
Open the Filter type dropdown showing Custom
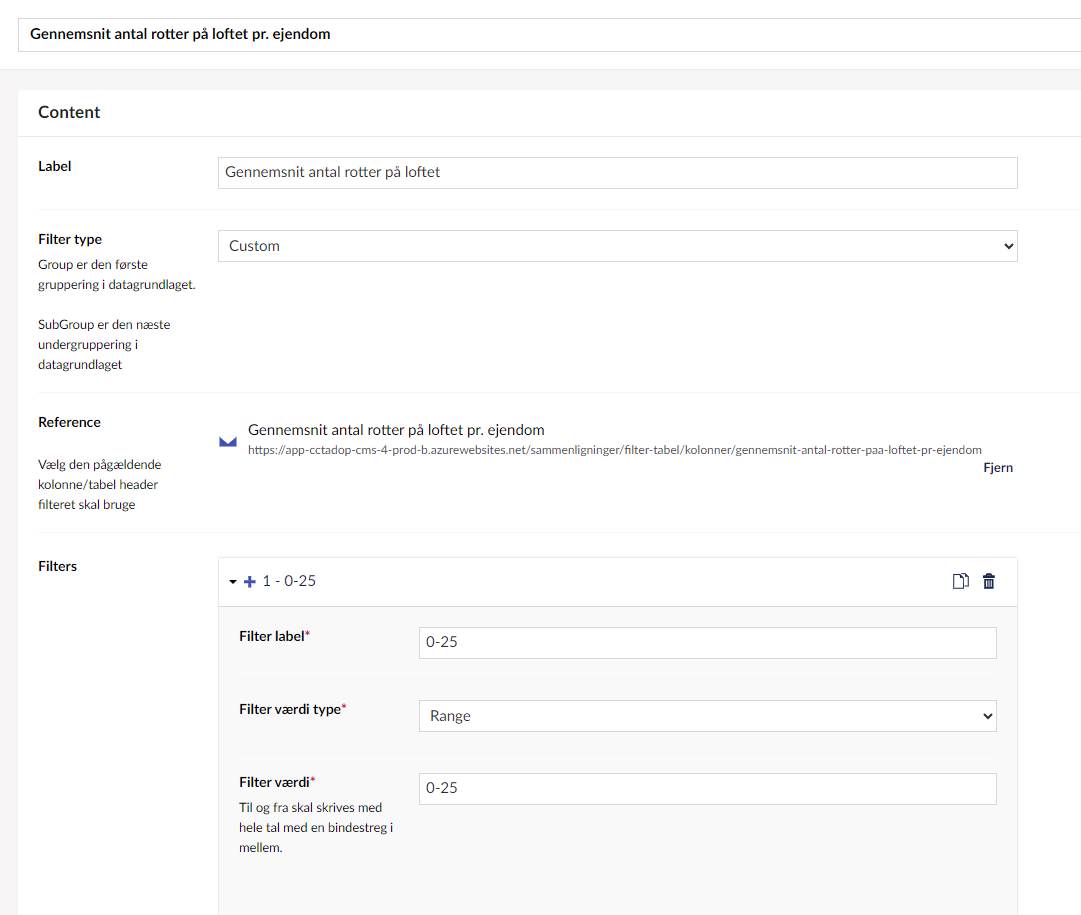tap(617, 246)
